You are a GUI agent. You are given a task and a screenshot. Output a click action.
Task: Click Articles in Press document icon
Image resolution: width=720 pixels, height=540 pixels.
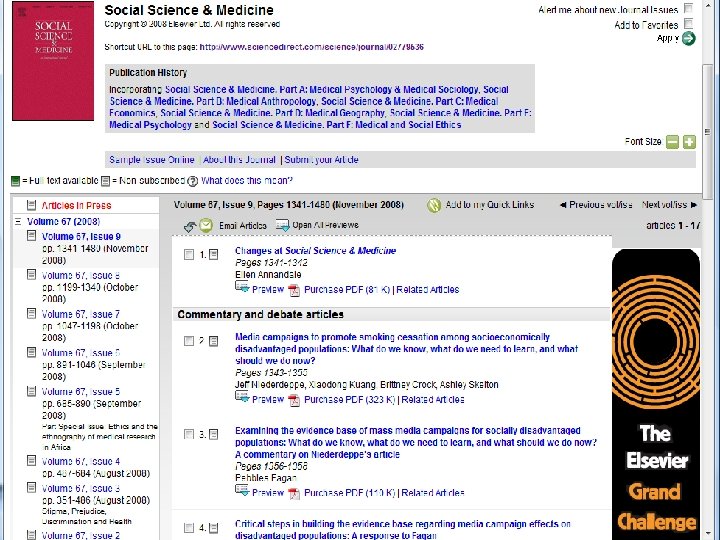click(31, 205)
